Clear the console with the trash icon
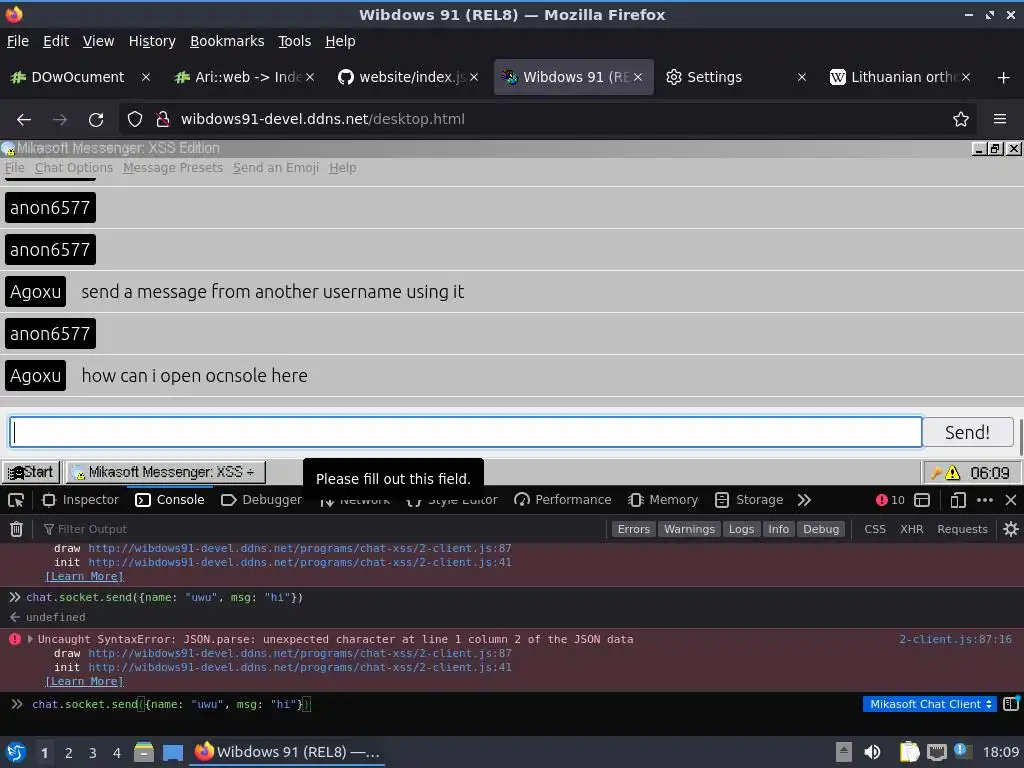Screen dimensions: 1024x768 tap(16, 529)
